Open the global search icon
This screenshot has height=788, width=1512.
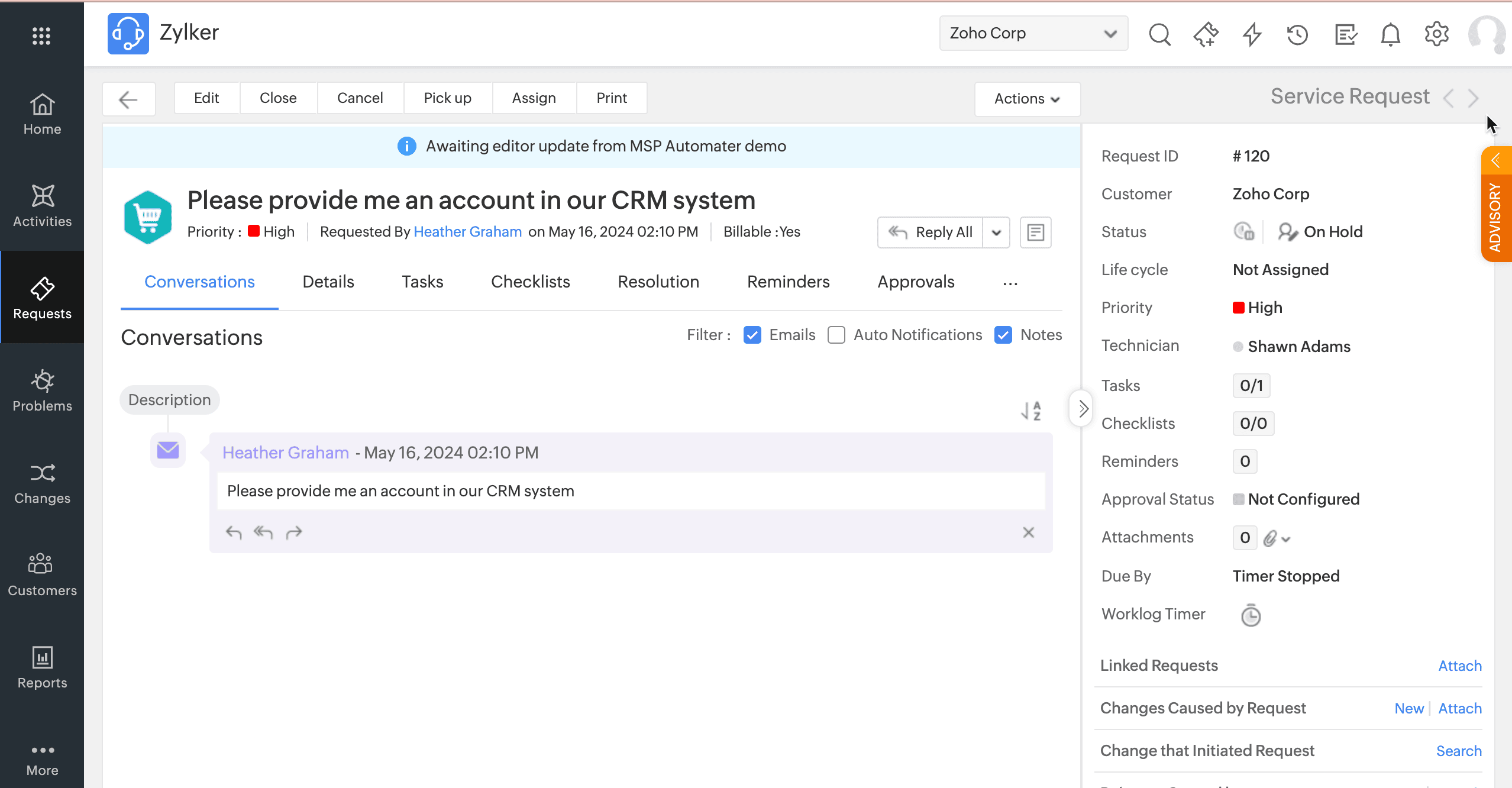[x=1159, y=34]
